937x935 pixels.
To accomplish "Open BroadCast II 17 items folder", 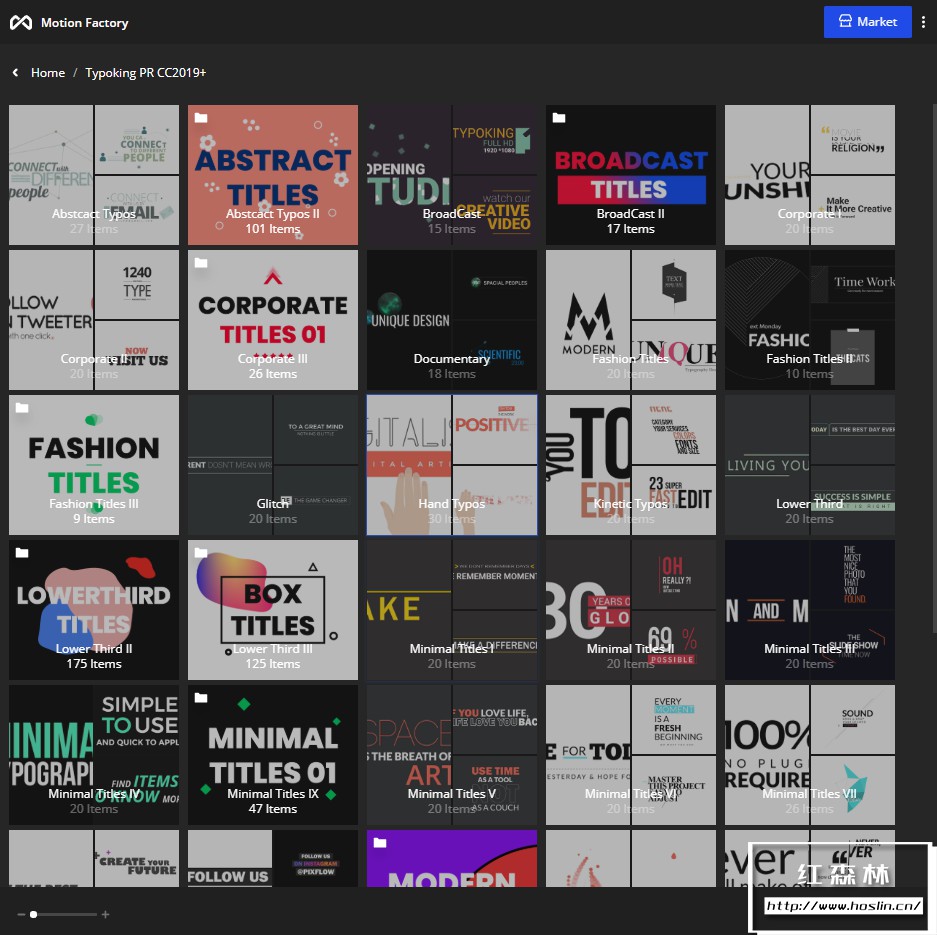I will 631,175.
